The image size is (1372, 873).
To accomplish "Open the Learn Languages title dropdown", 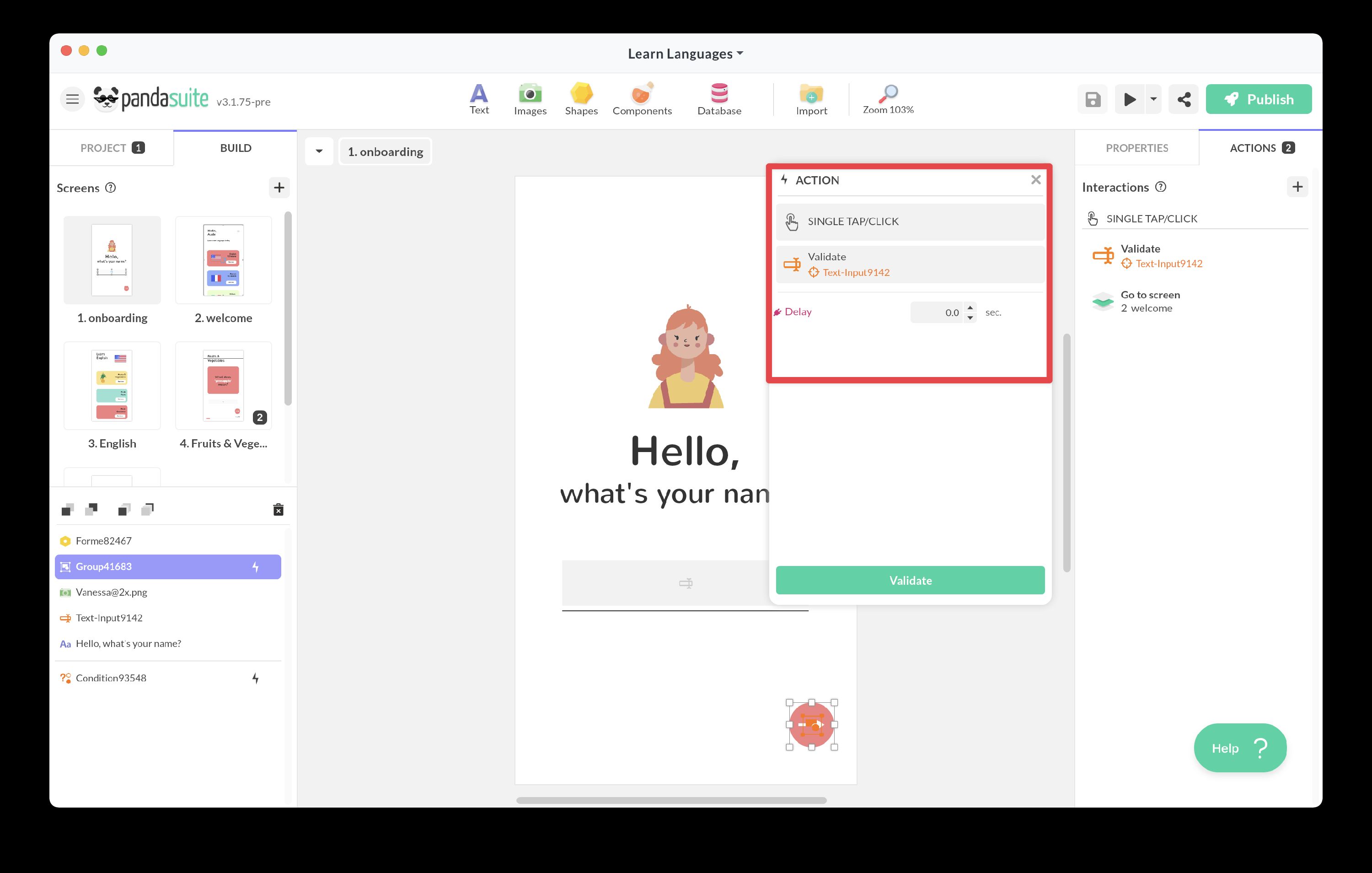I will (686, 54).
